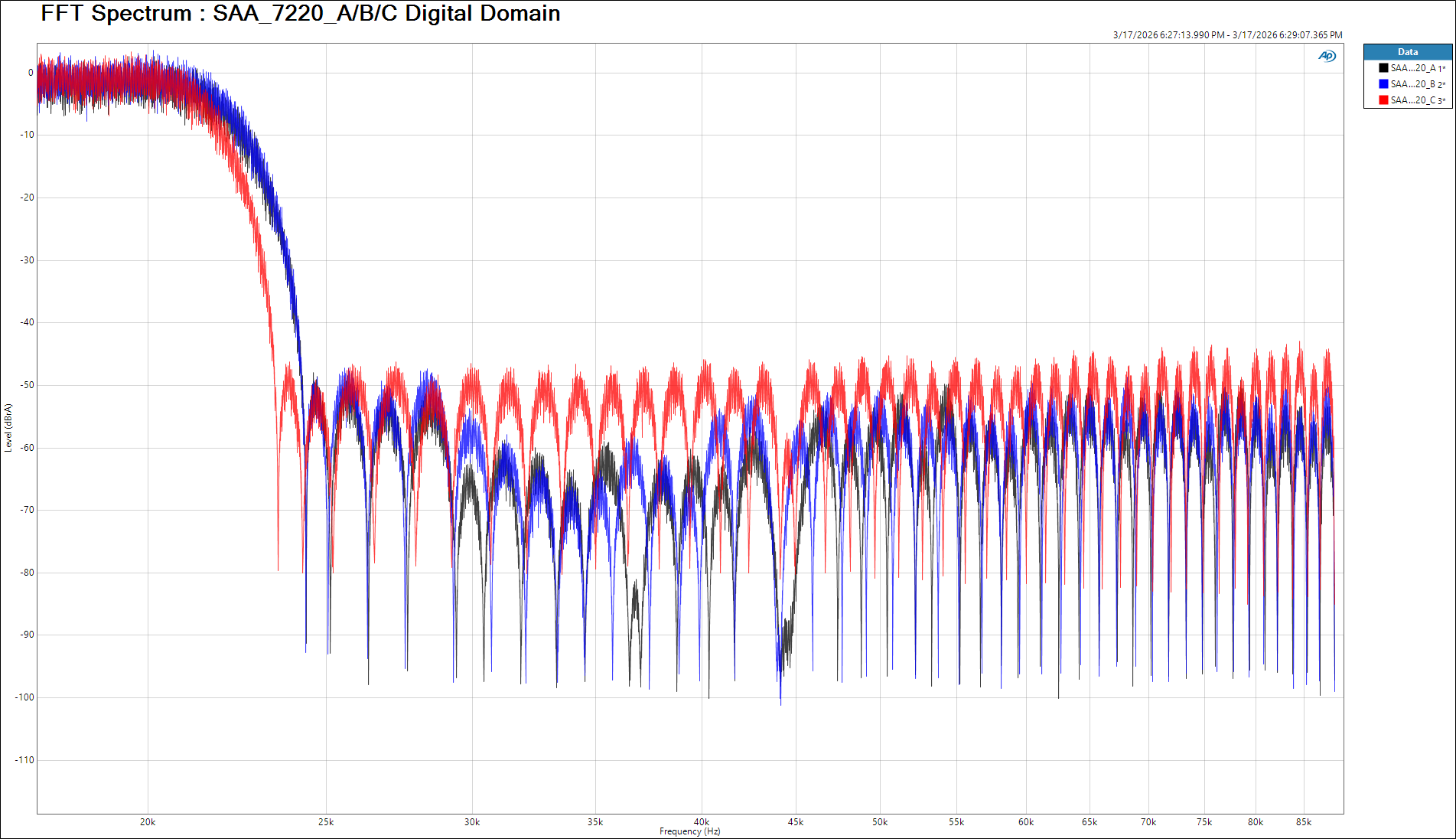Viewport: 1456px width, 839px height.
Task: Click the -110 level axis label
Action: pos(24,760)
